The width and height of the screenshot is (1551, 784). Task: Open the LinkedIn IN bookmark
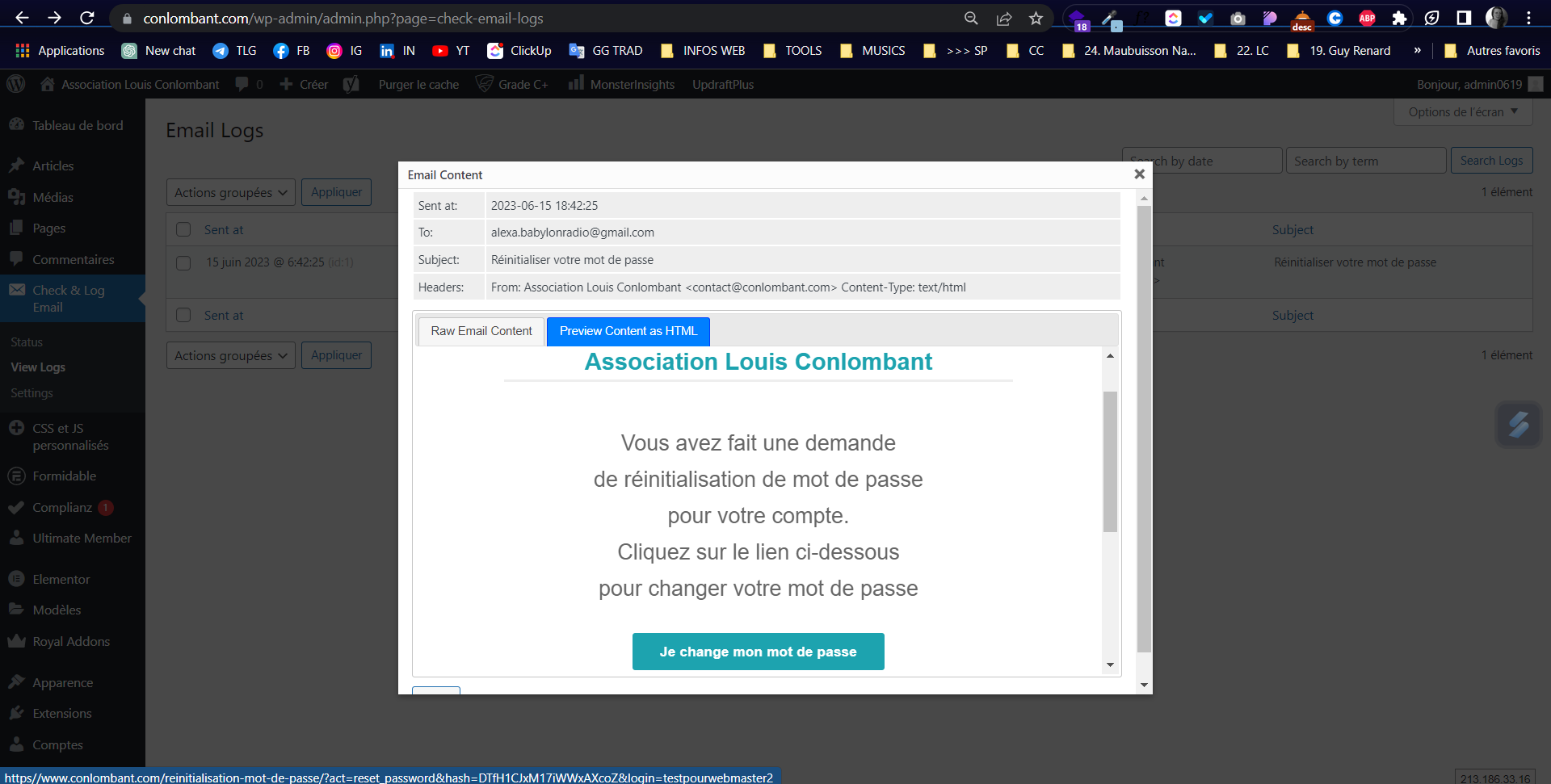(397, 50)
